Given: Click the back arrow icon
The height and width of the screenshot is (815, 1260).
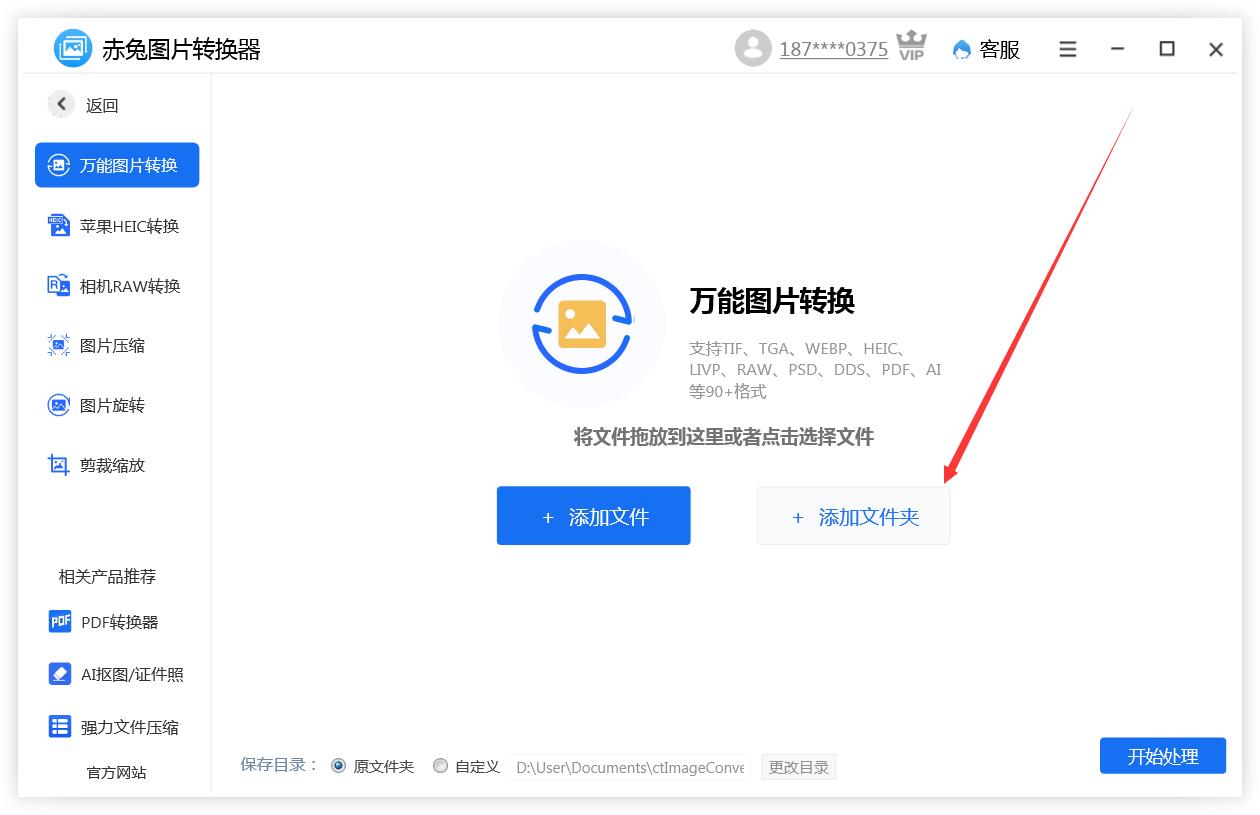Looking at the screenshot, I should point(61,104).
